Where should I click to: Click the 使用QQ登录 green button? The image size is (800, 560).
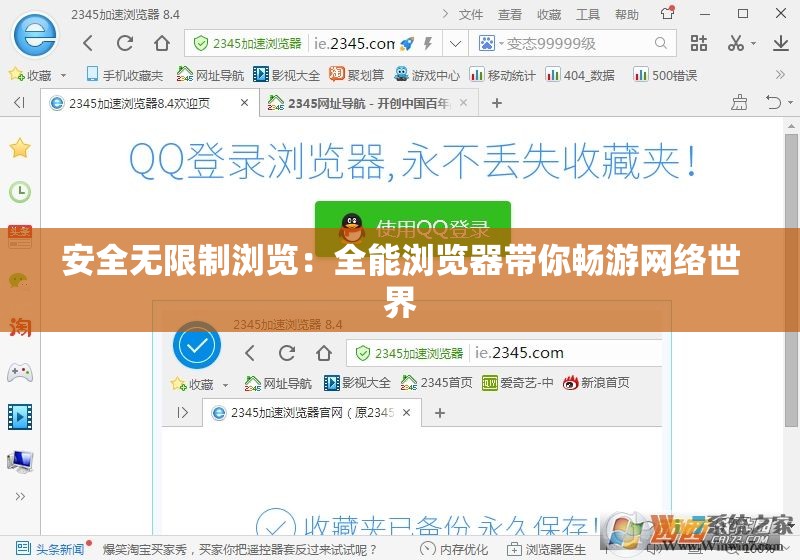[x=413, y=228]
